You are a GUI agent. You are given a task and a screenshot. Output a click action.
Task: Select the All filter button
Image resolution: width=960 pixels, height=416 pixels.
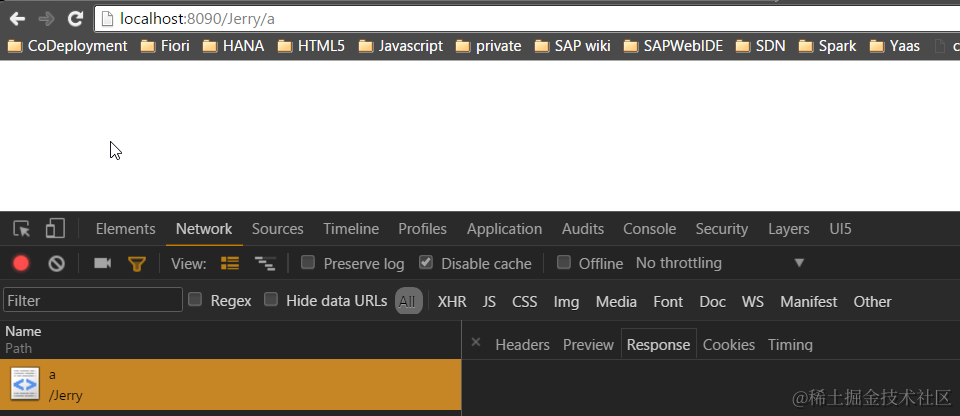408,301
